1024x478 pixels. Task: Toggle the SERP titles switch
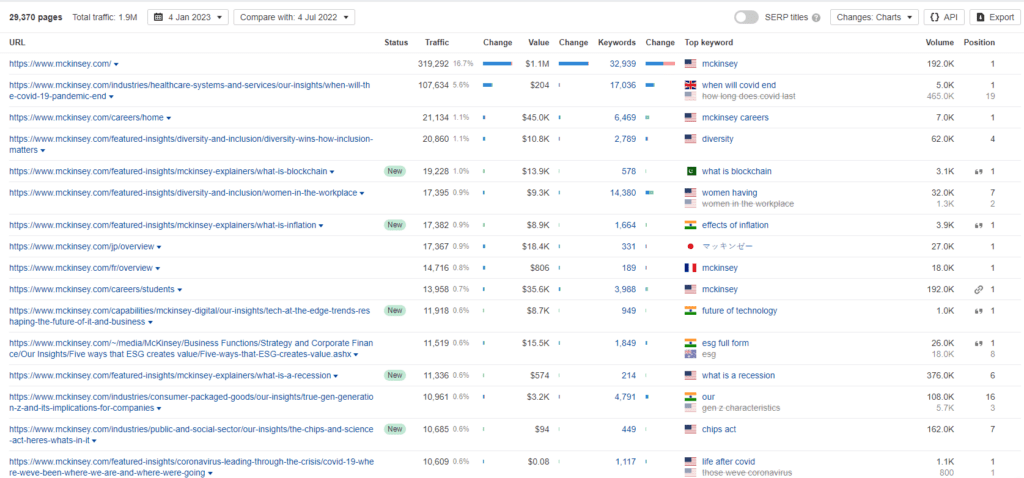point(746,18)
